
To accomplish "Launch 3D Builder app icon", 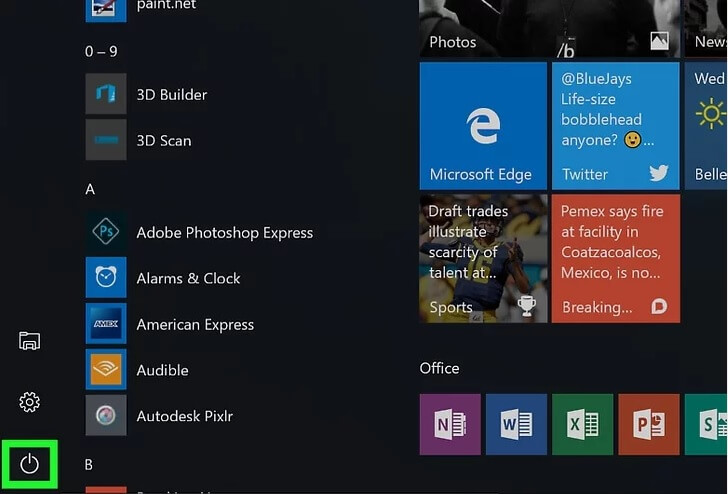I will click(x=106, y=94).
